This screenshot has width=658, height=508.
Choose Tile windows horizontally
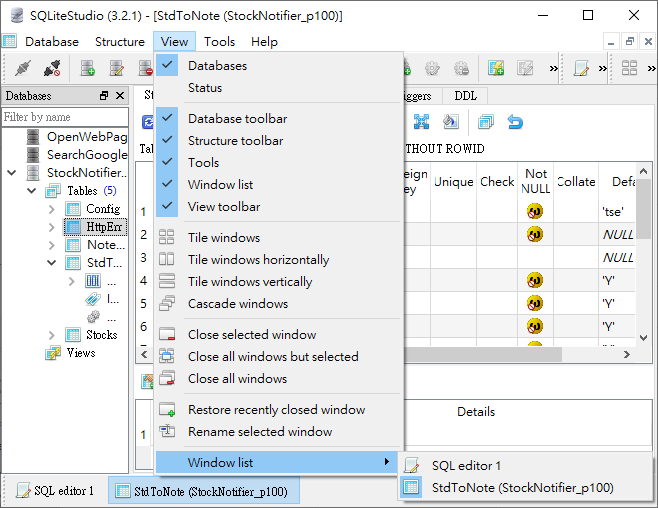pyautogui.click(x=277, y=260)
